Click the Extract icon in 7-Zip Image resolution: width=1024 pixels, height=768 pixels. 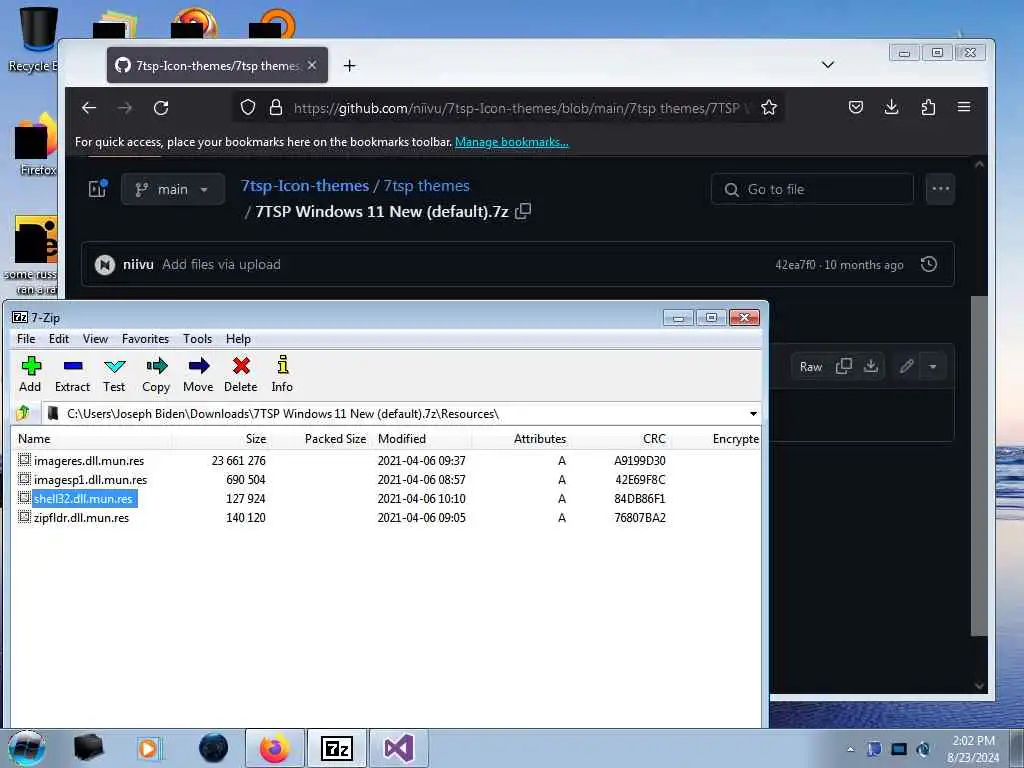72,374
